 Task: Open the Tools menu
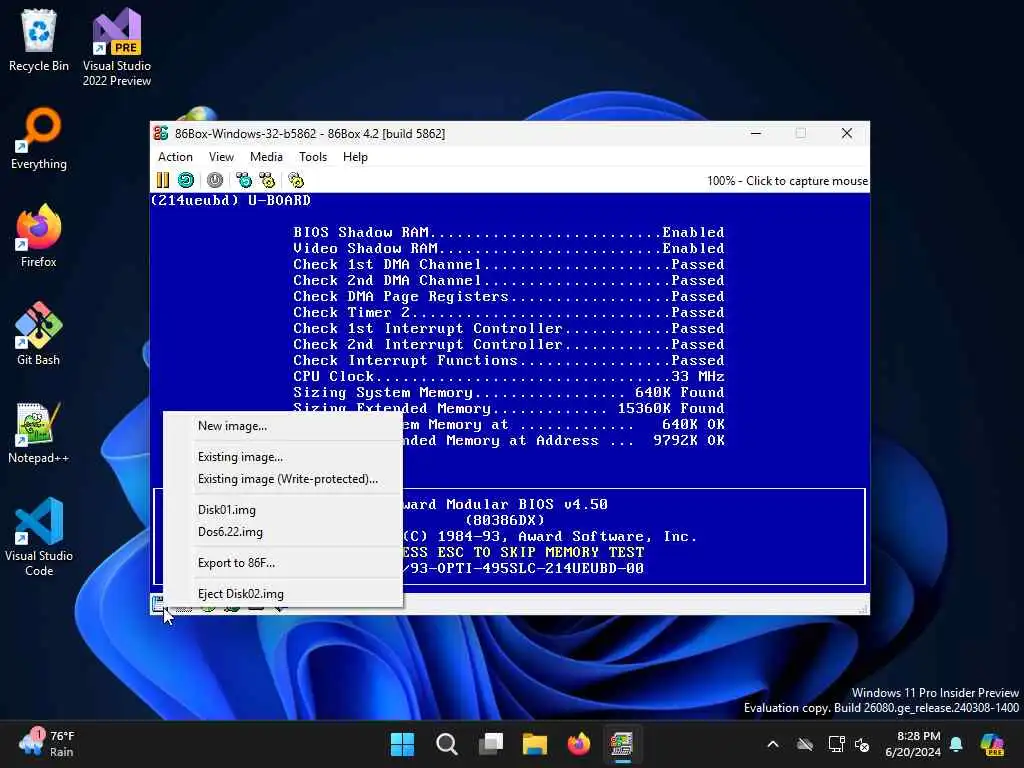pyautogui.click(x=313, y=157)
